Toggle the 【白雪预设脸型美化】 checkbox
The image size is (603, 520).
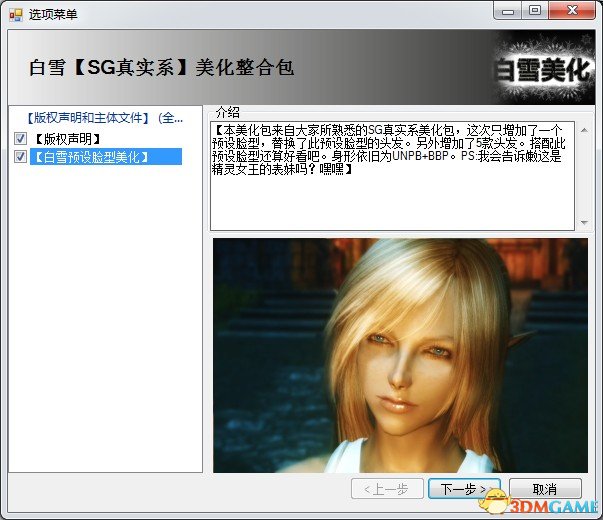click(x=20, y=157)
